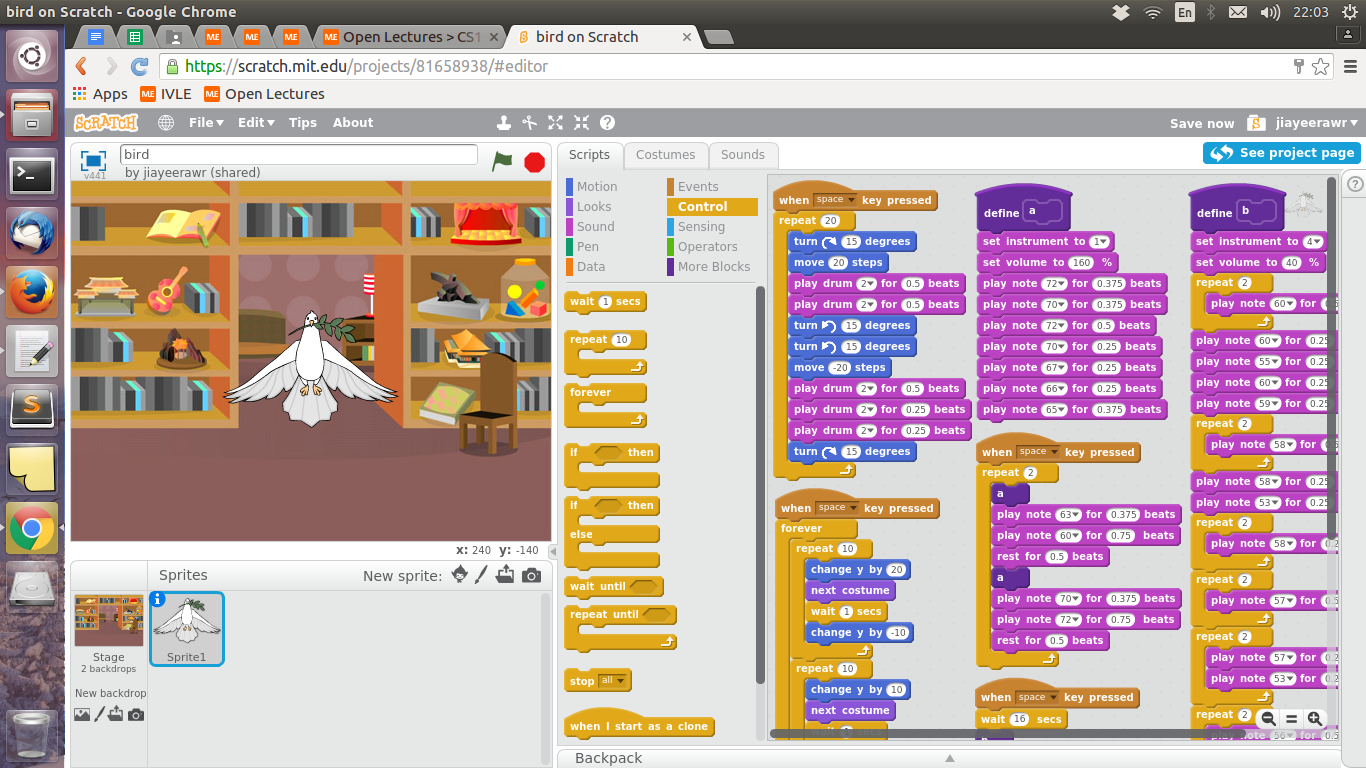
Task: Click the project title field bird
Action: [x=298, y=154]
